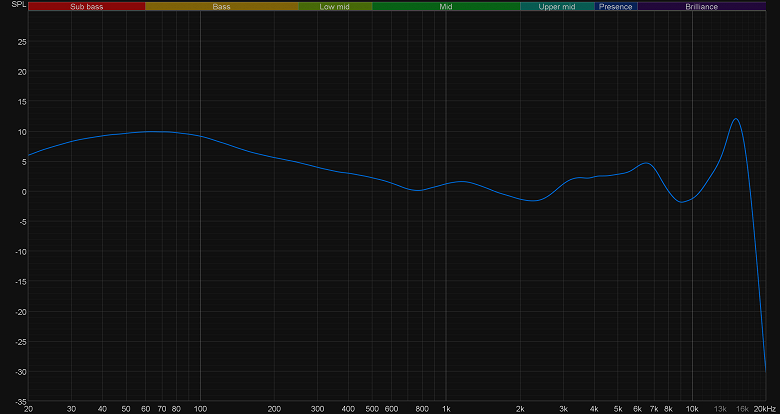Click the 8k frequency axis label

click(x=669, y=409)
